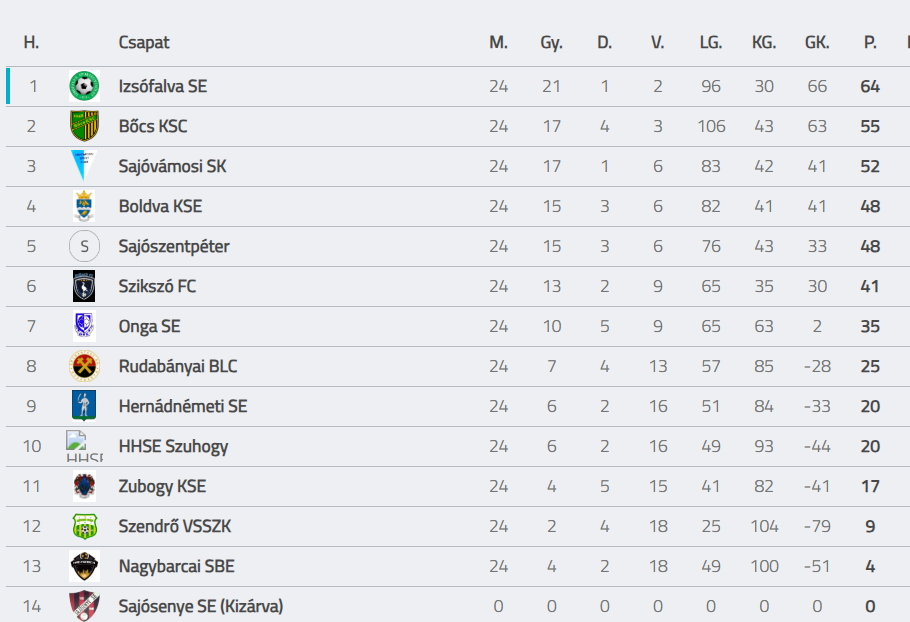910x622 pixels.
Task: Select the HHSE Szuhogy team name
Action: pos(173,447)
